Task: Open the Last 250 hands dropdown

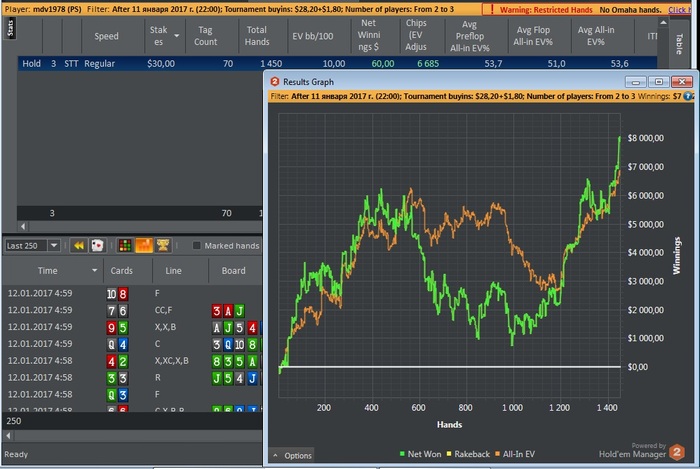Action: [54, 245]
